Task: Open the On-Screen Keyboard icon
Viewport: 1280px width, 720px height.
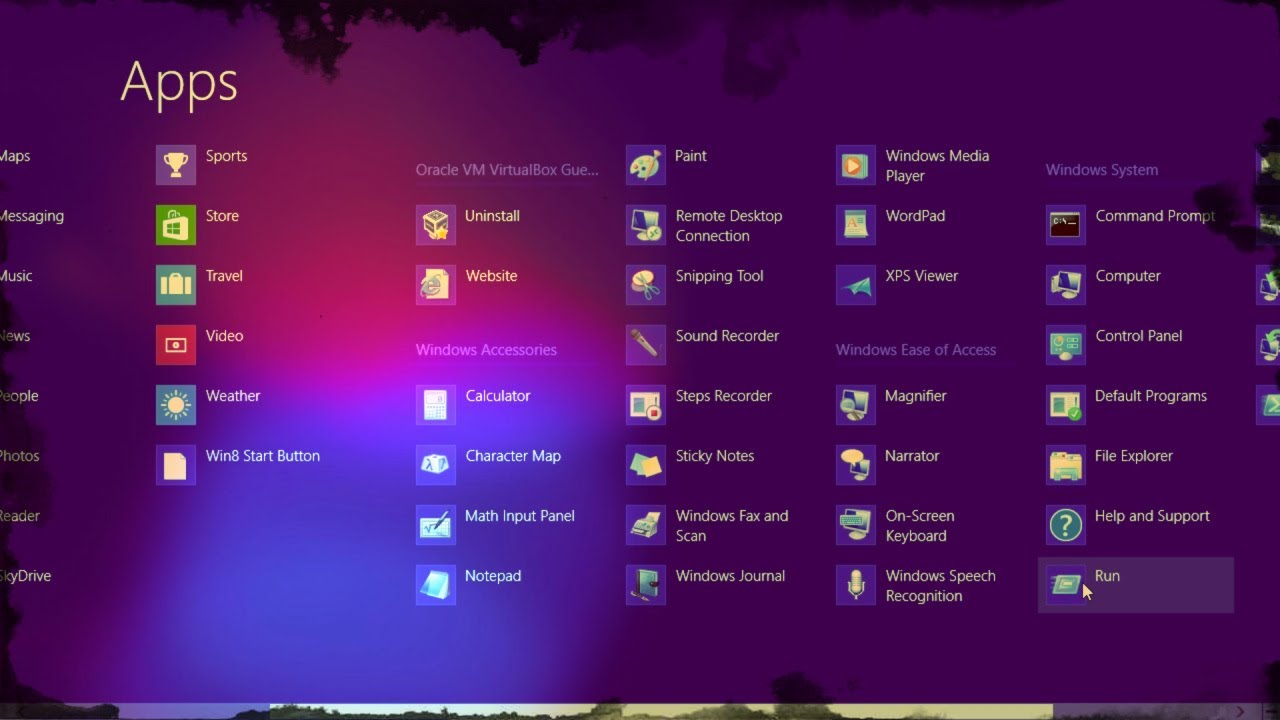Action: [856, 525]
